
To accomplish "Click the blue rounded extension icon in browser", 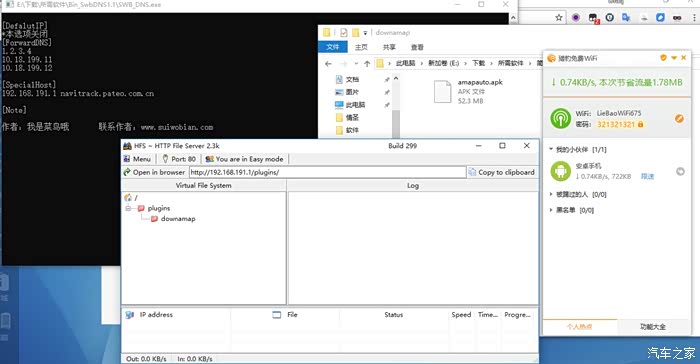I will [x=660, y=17].
